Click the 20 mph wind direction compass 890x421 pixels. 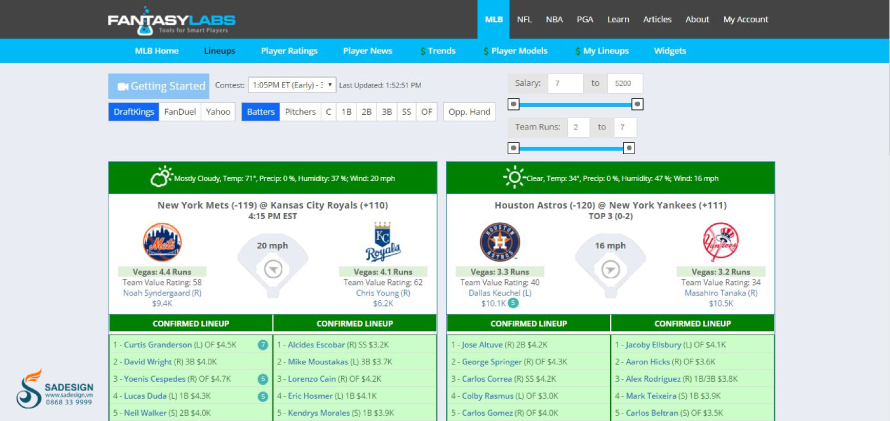pyautogui.click(x=273, y=268)
